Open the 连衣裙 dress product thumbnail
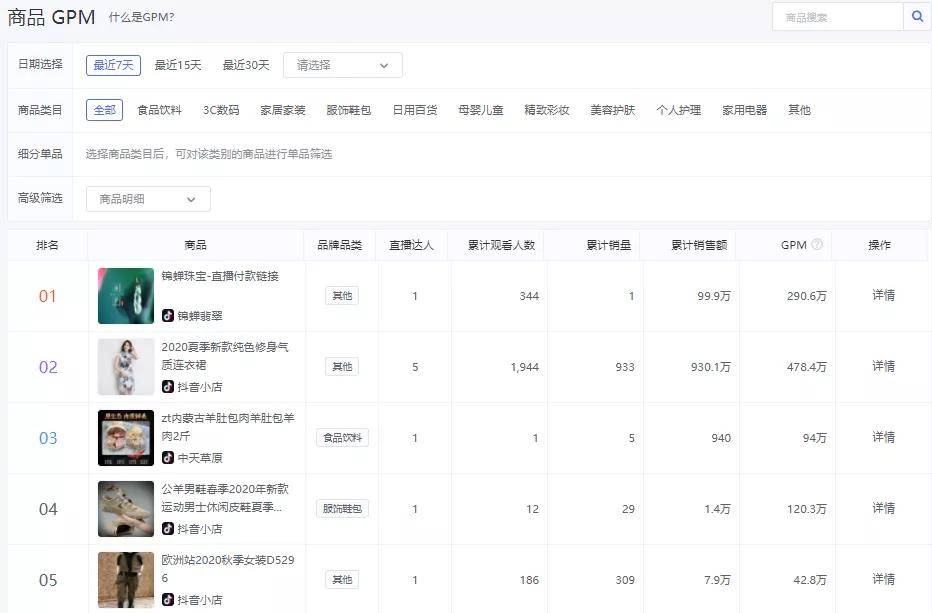This screenshot has height=613, width=932. 126,367
